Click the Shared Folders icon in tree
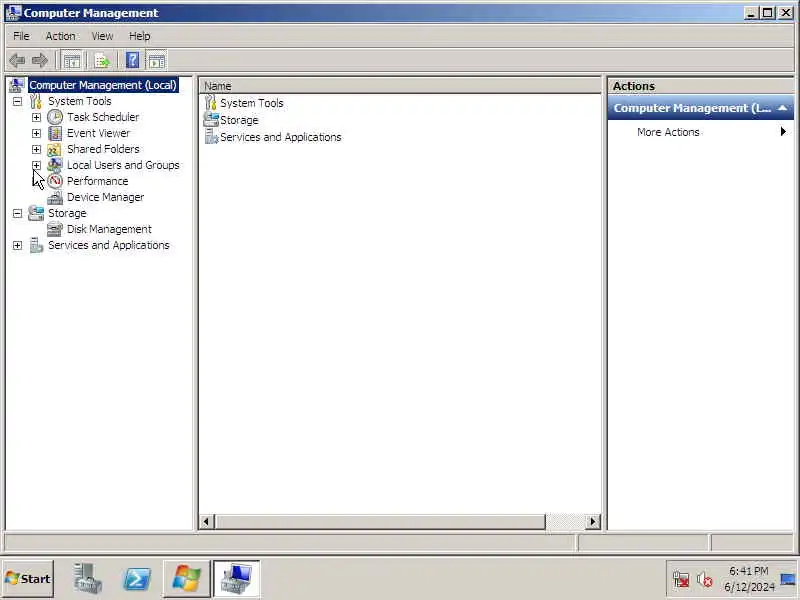Screen dimensions: 800x600 coord(55,149)
